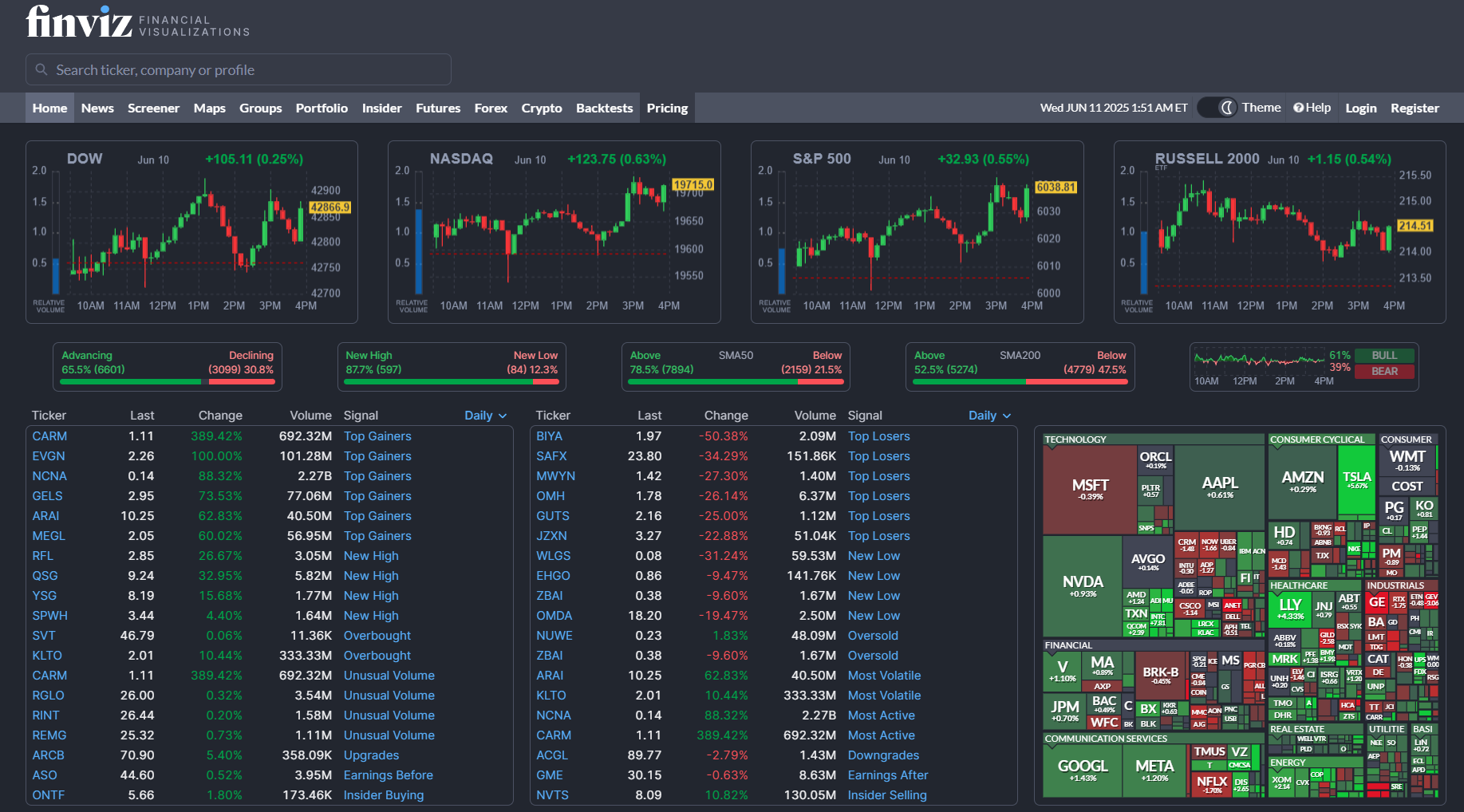Viewport: 1464px width, 812px height.
Task: Click New Low signal for WLGS
Action: (874, 556)
